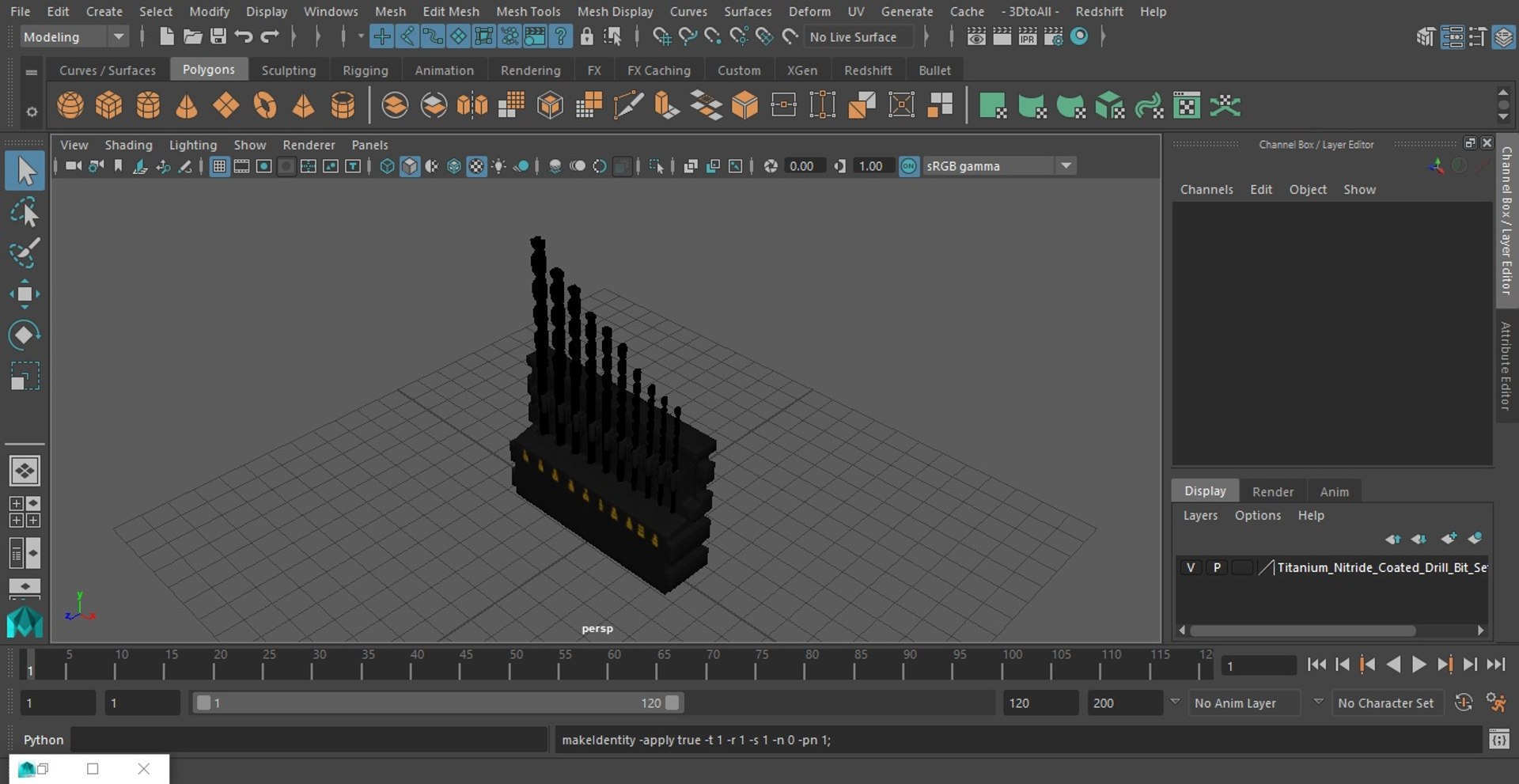Open the No Live Surface field
1519x784 pixels.
858,36
